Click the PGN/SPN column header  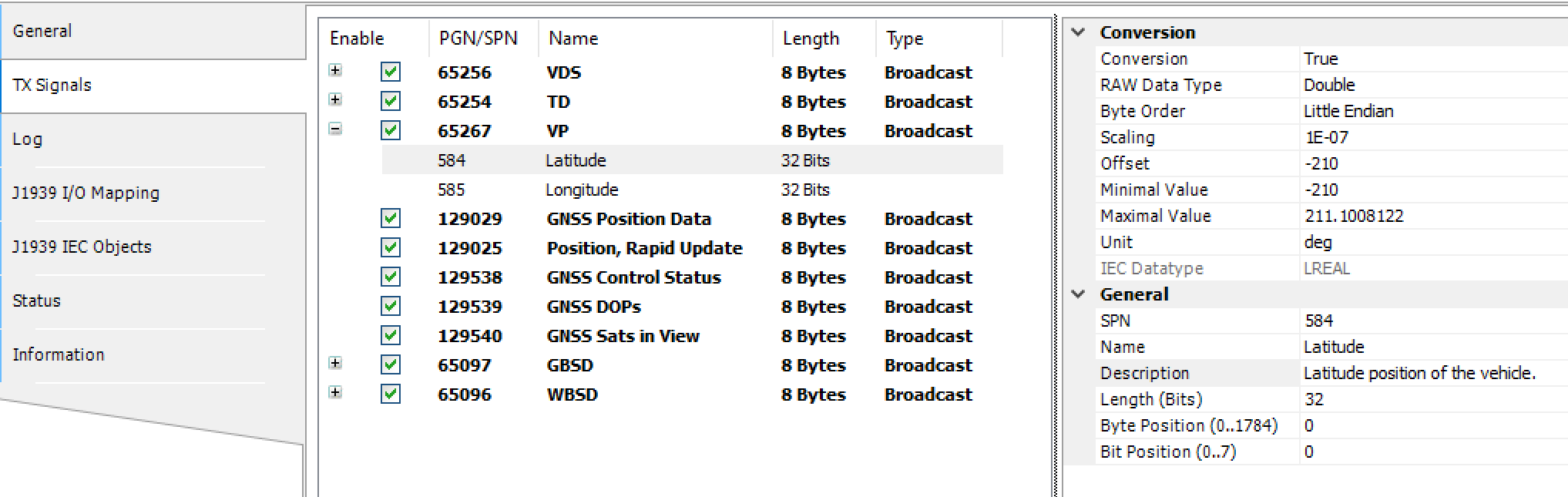pyautogui.click(x=478, y=39)
